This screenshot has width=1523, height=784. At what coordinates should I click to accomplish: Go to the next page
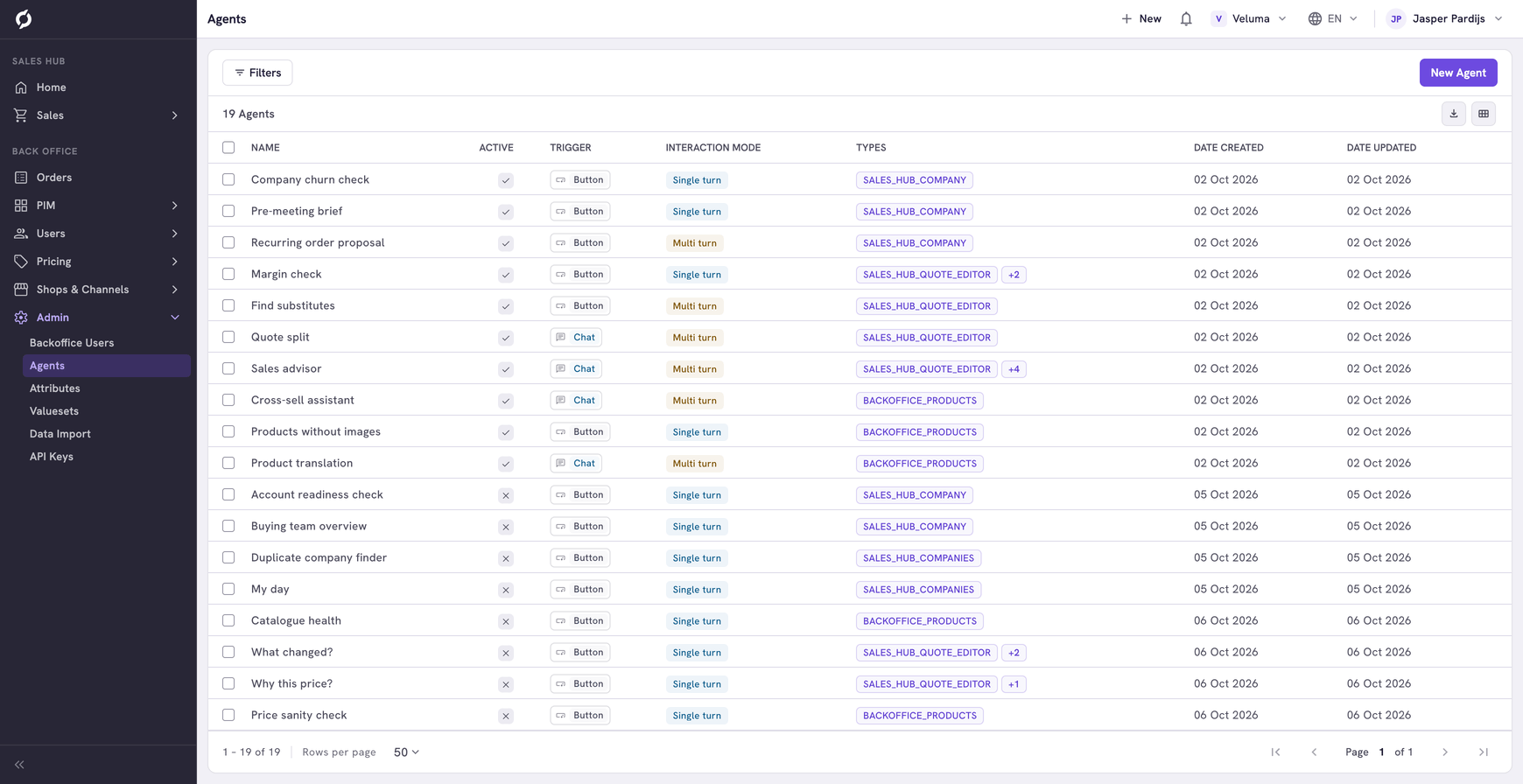(1445, 752)
